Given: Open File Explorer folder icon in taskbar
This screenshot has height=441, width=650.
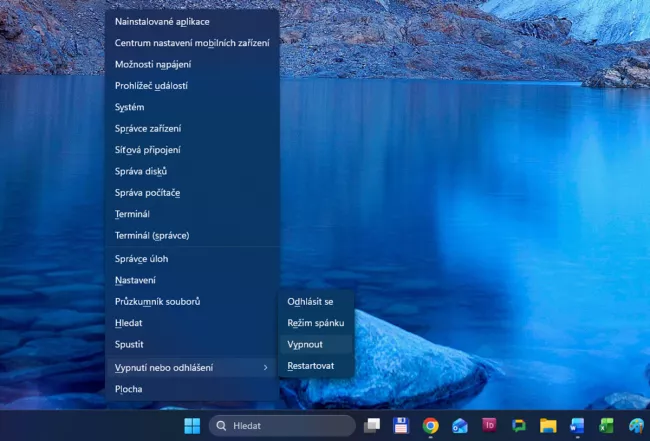Looking at the screenshot, I should click(548, 425).
